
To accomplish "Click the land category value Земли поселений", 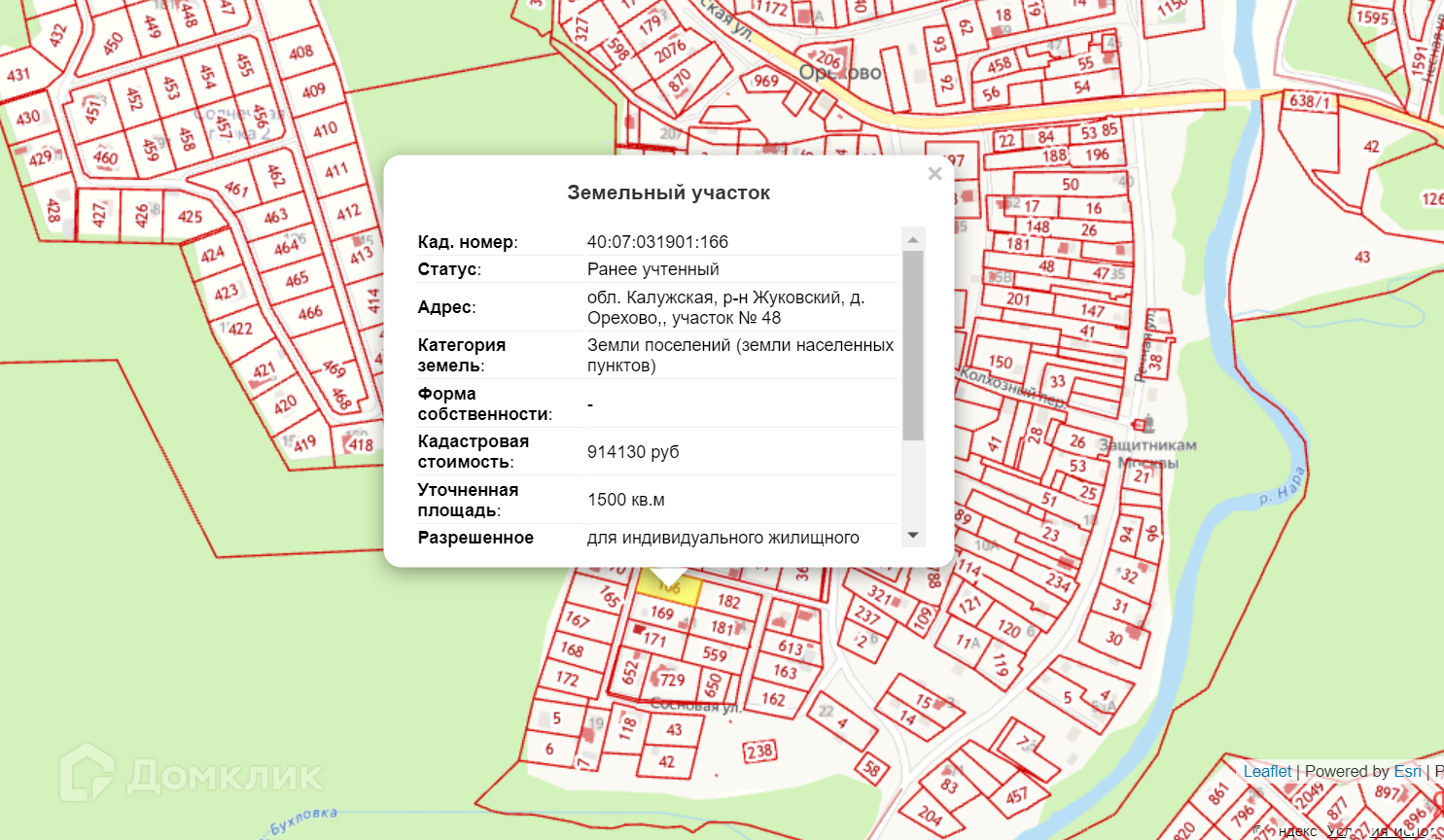I will [740, 355].
